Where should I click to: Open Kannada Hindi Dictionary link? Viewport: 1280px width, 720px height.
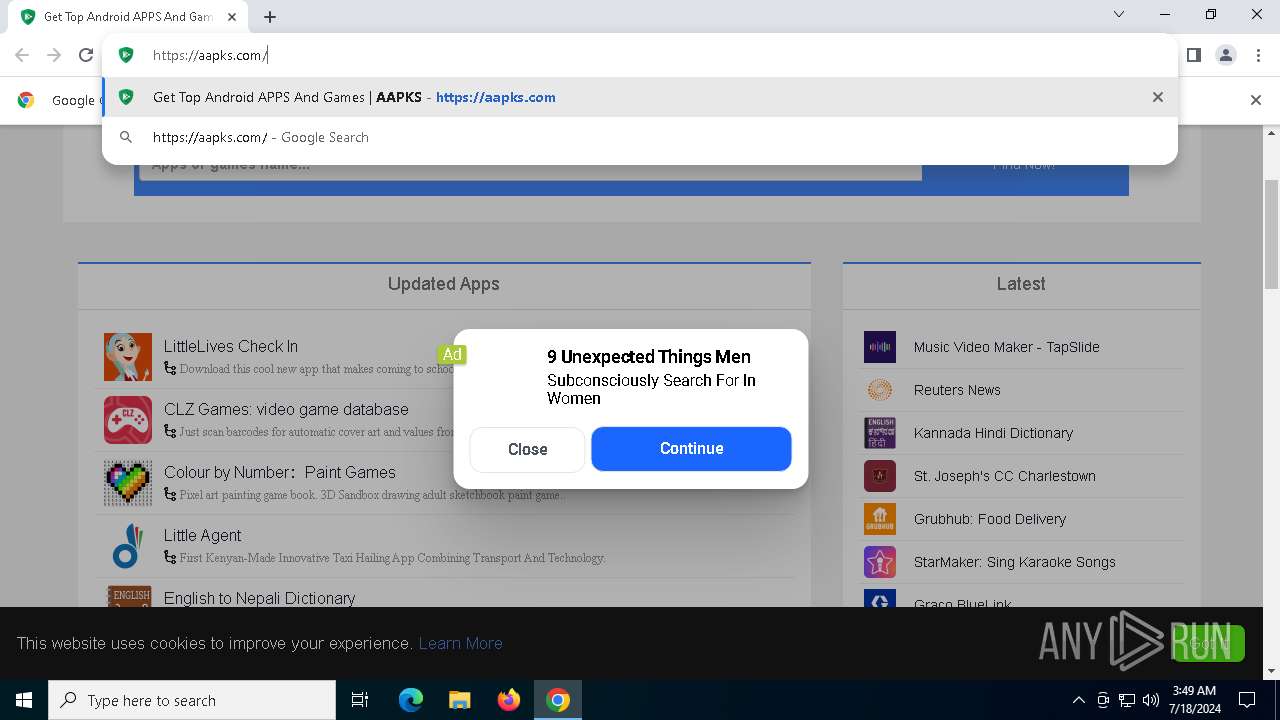(993, 433)
